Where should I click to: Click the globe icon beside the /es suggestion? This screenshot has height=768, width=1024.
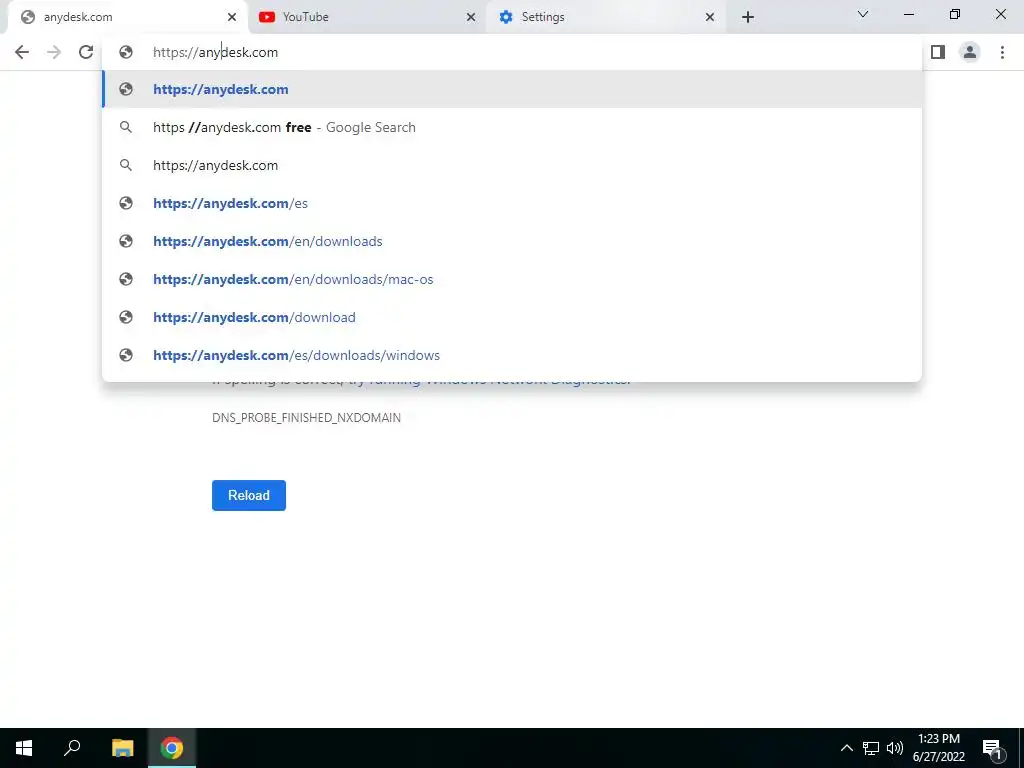point(126,203)
